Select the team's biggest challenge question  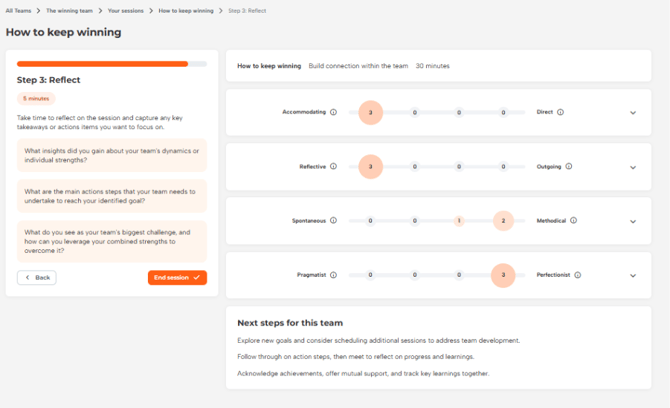point(112,241)
